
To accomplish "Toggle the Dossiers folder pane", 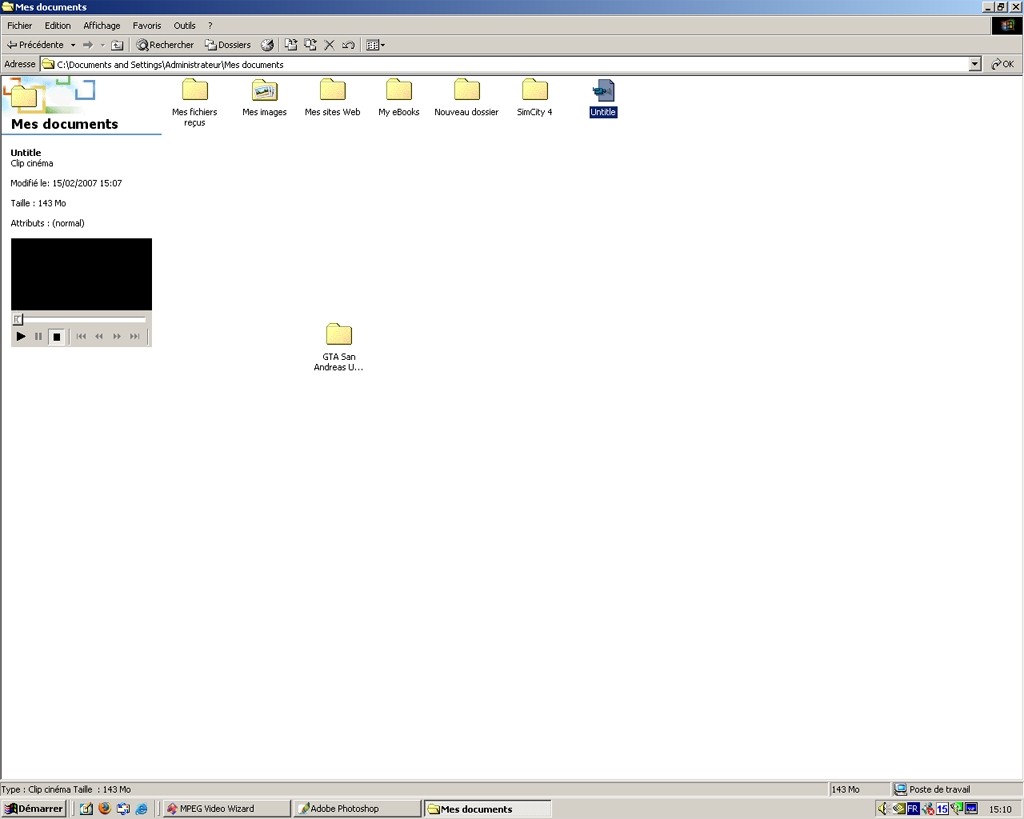I will click(228, 45).
